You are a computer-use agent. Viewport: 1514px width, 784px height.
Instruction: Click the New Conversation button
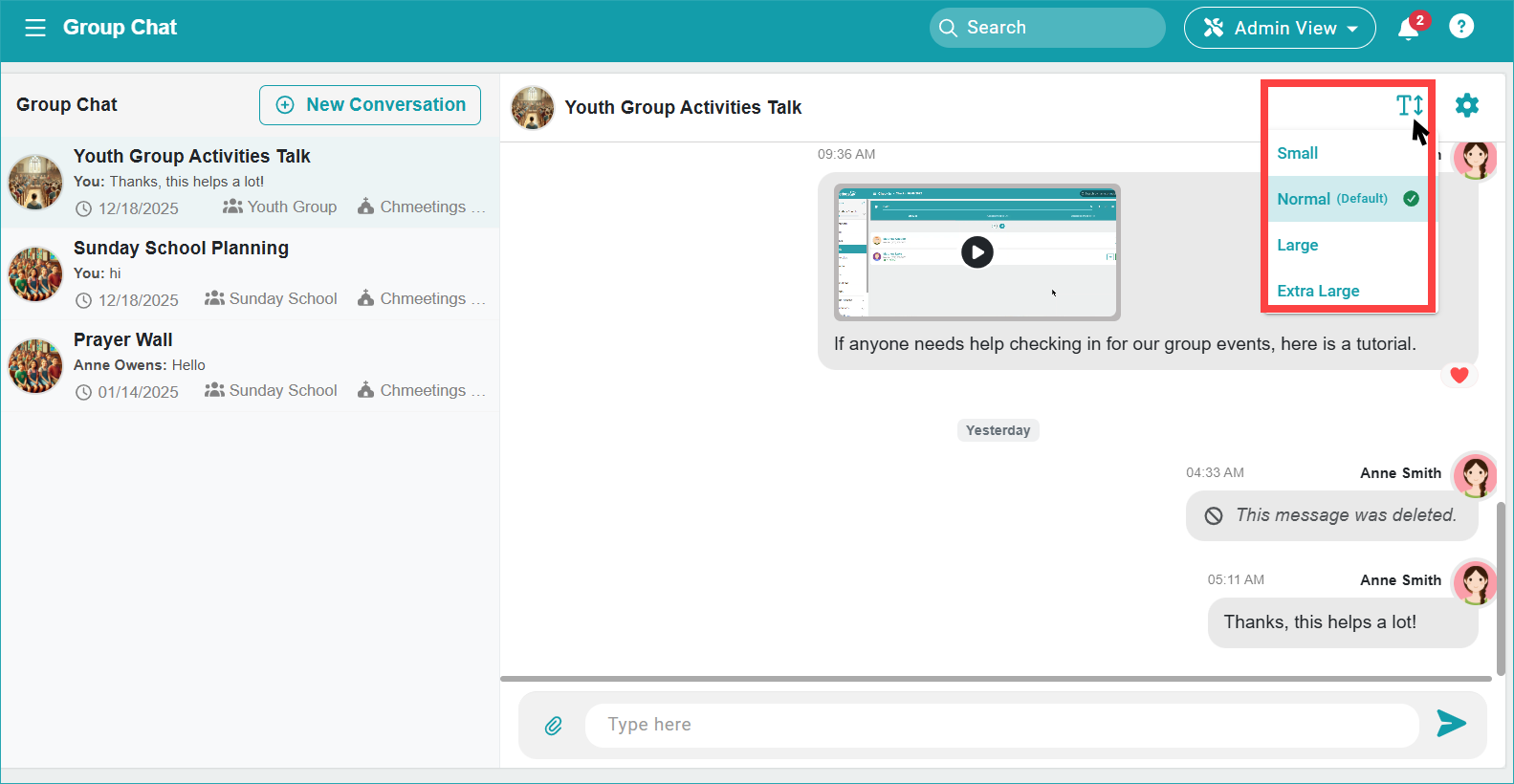pyautogui.click(x=370, y=105)
